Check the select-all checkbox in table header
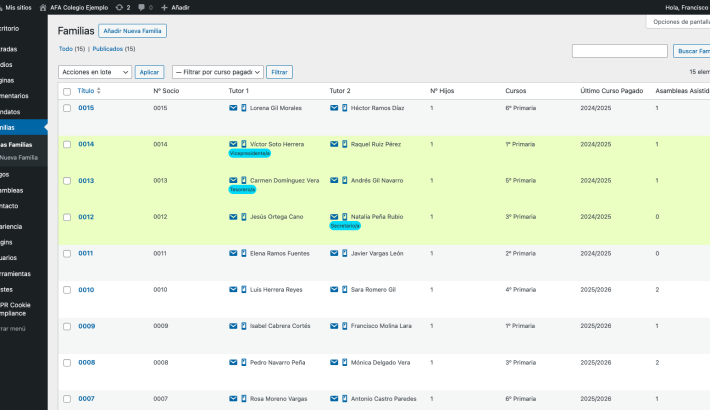 (x=67, y=91)
